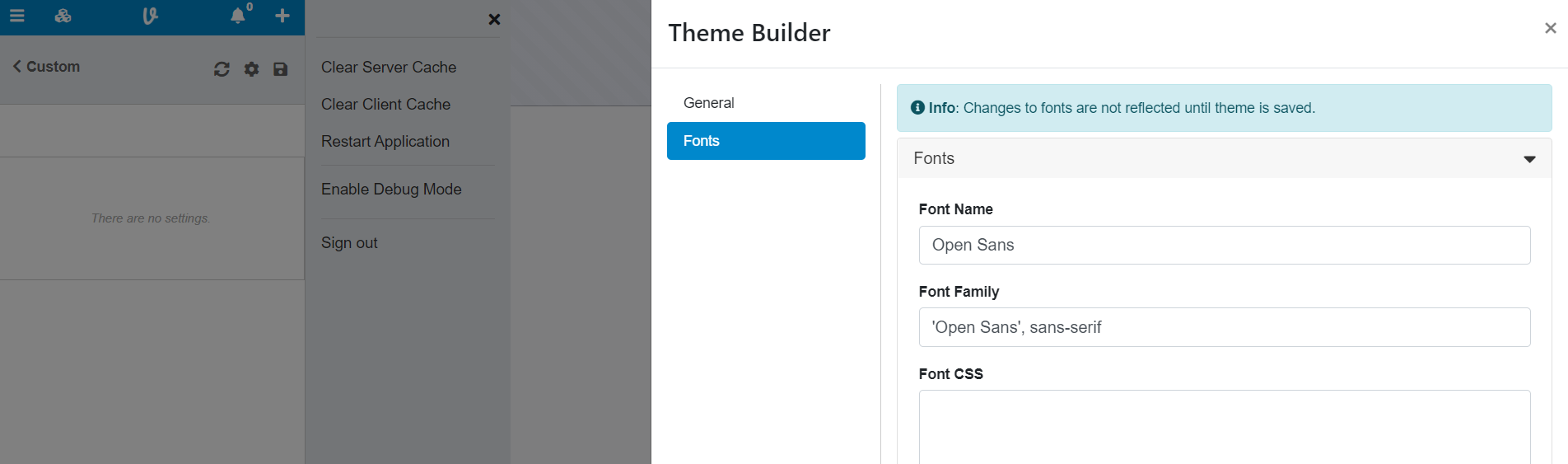The width and height of the screenshot is (1568, 464).
Task: Select Clear Server Cache
Action: point(389,68)
